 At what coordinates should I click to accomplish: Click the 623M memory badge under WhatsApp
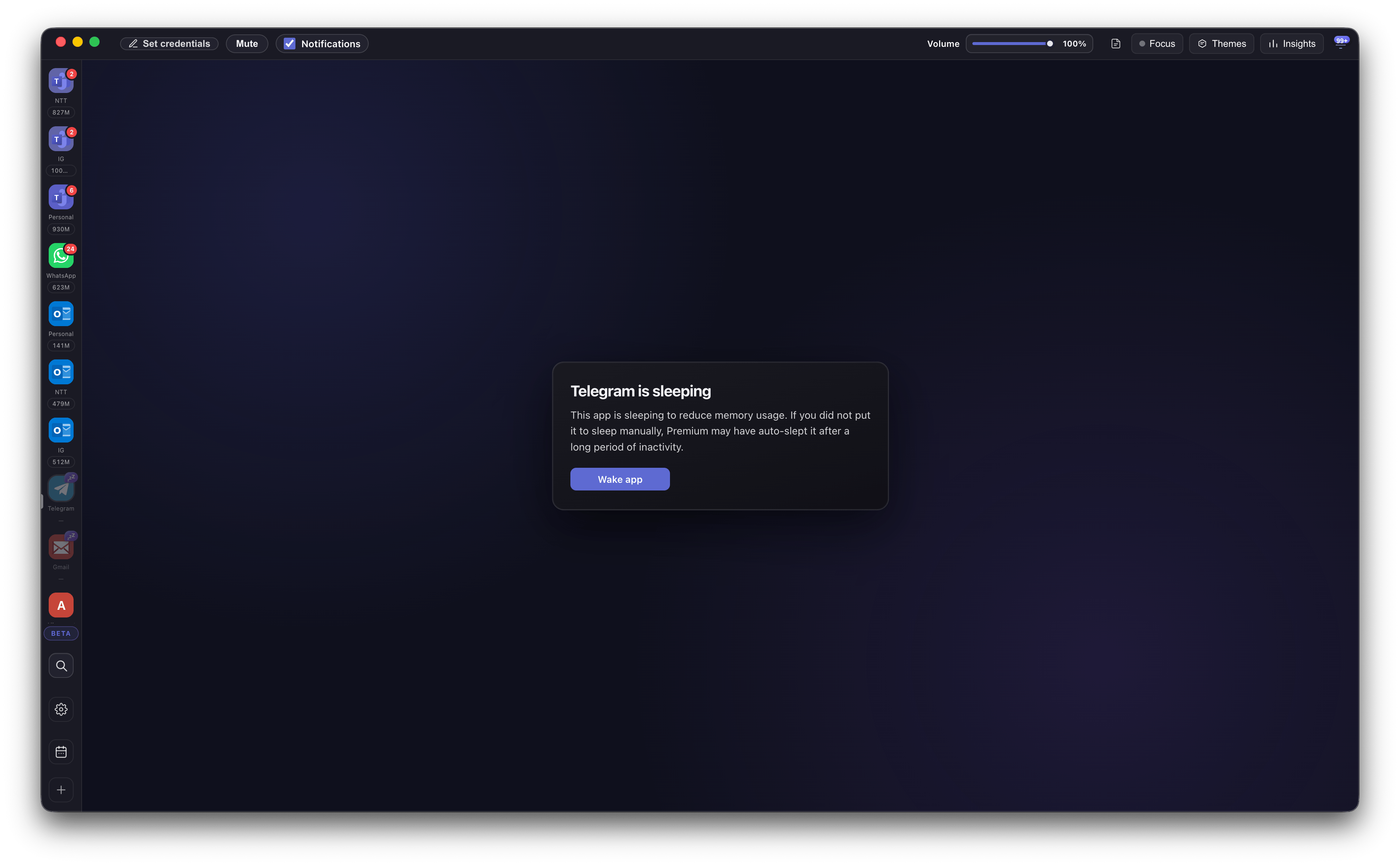(x=61, y=288)
